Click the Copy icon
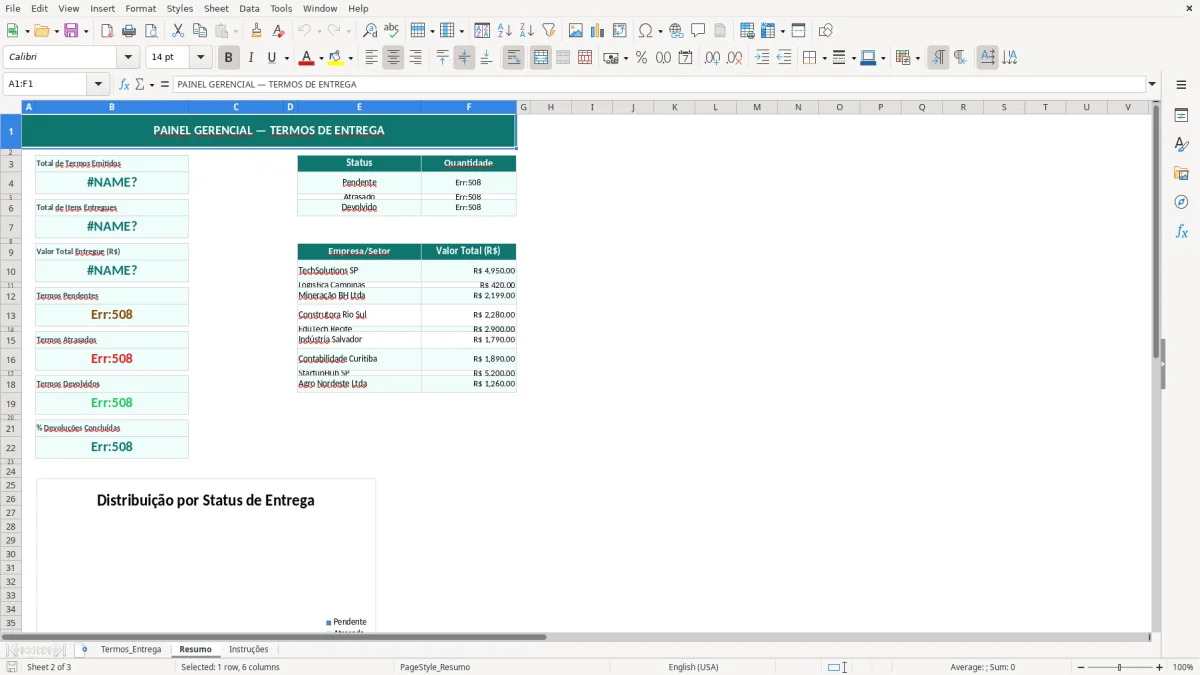The width and height of the screenshot is (1200, 675). (x=200, y=31)
